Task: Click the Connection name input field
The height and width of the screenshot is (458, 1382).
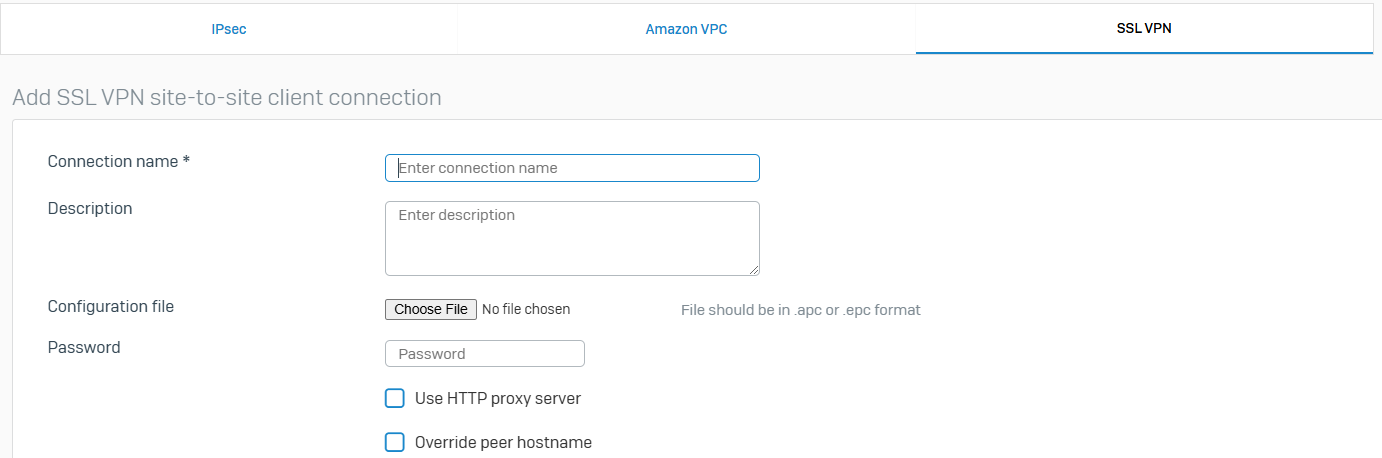Action: pos(572,168)
